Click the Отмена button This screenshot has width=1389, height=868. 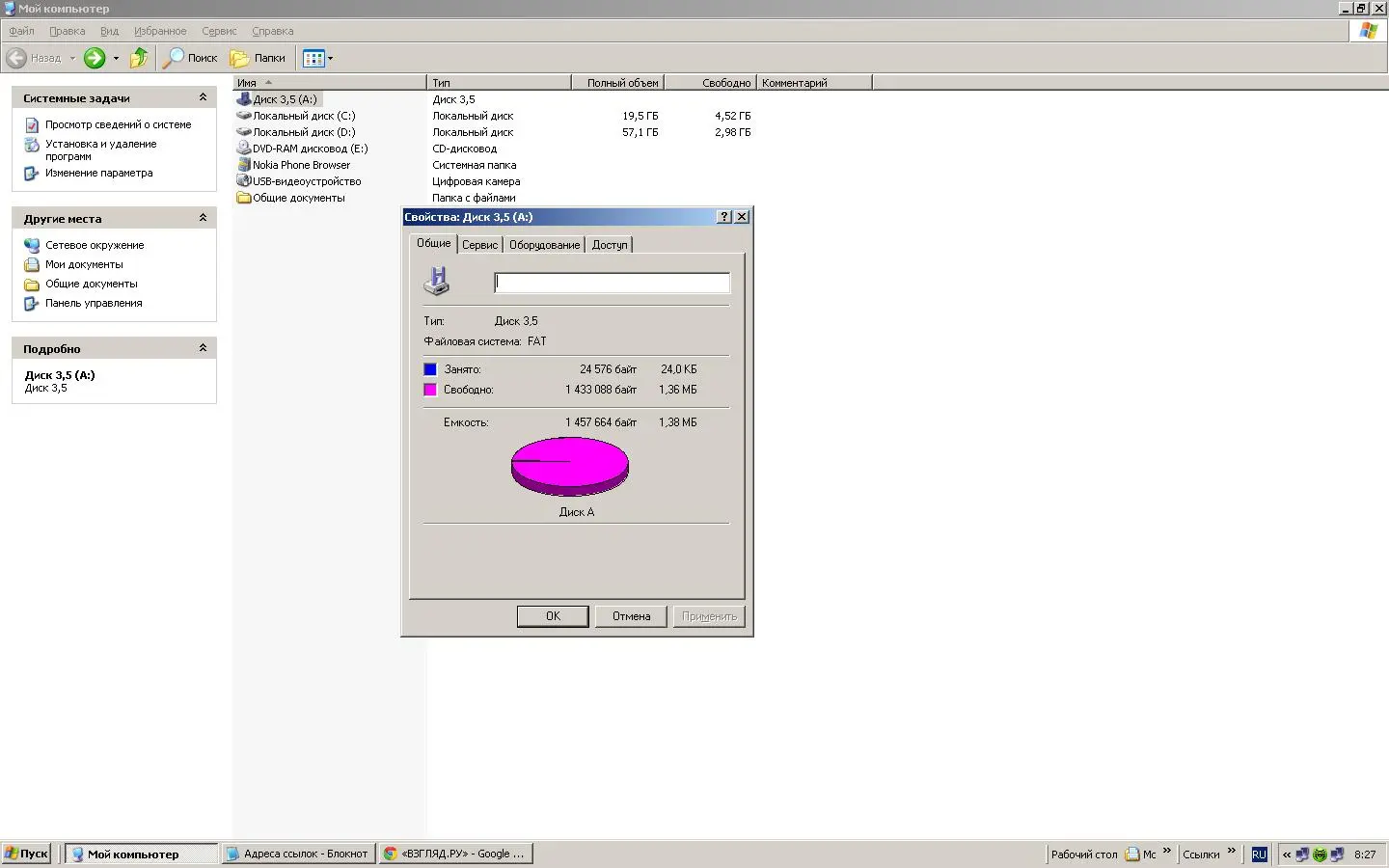pyautogui.click(x=632, y=616)
